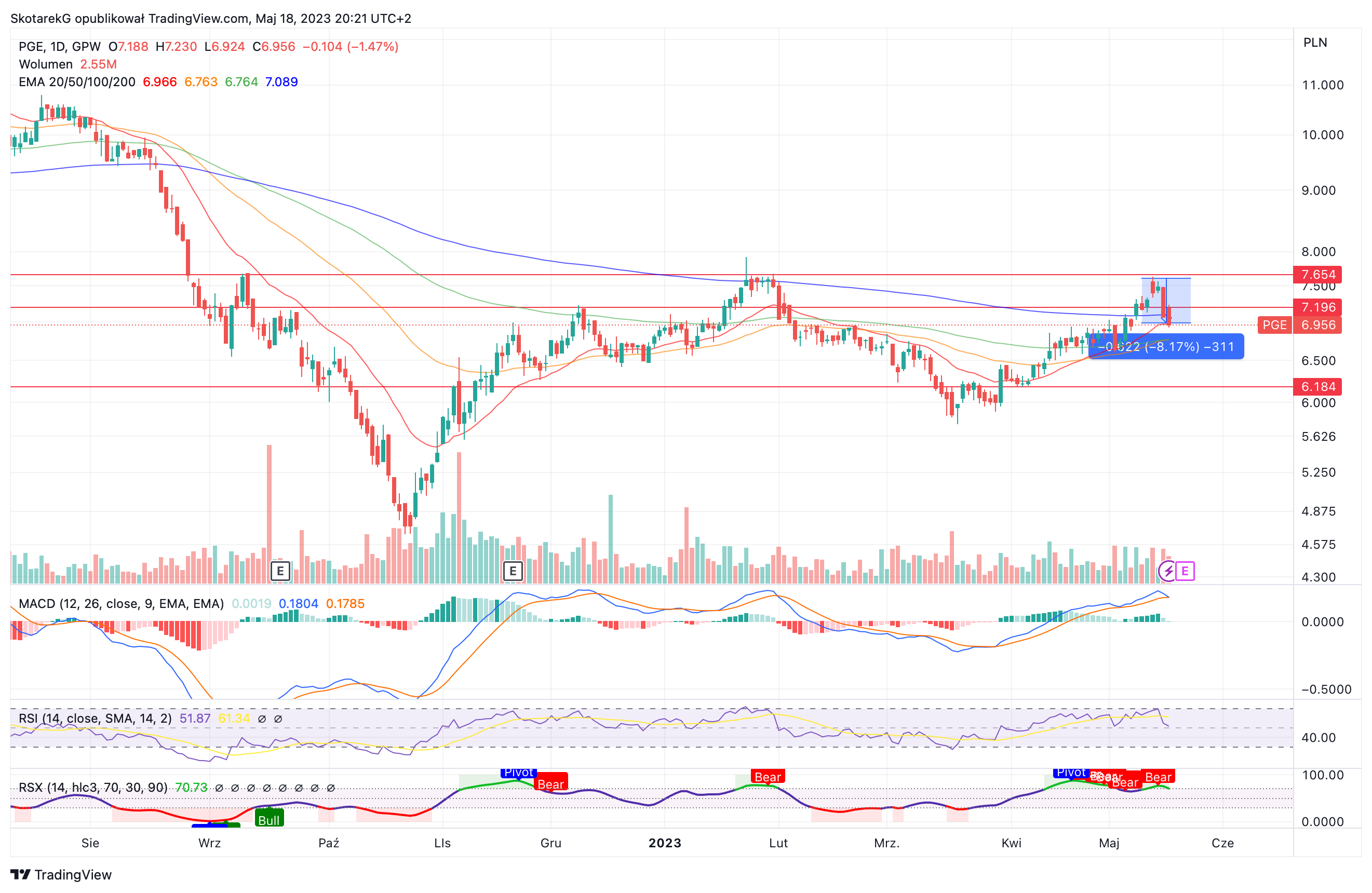
Task: Click the closing price C6.956 value
Action: coord(274,47)
